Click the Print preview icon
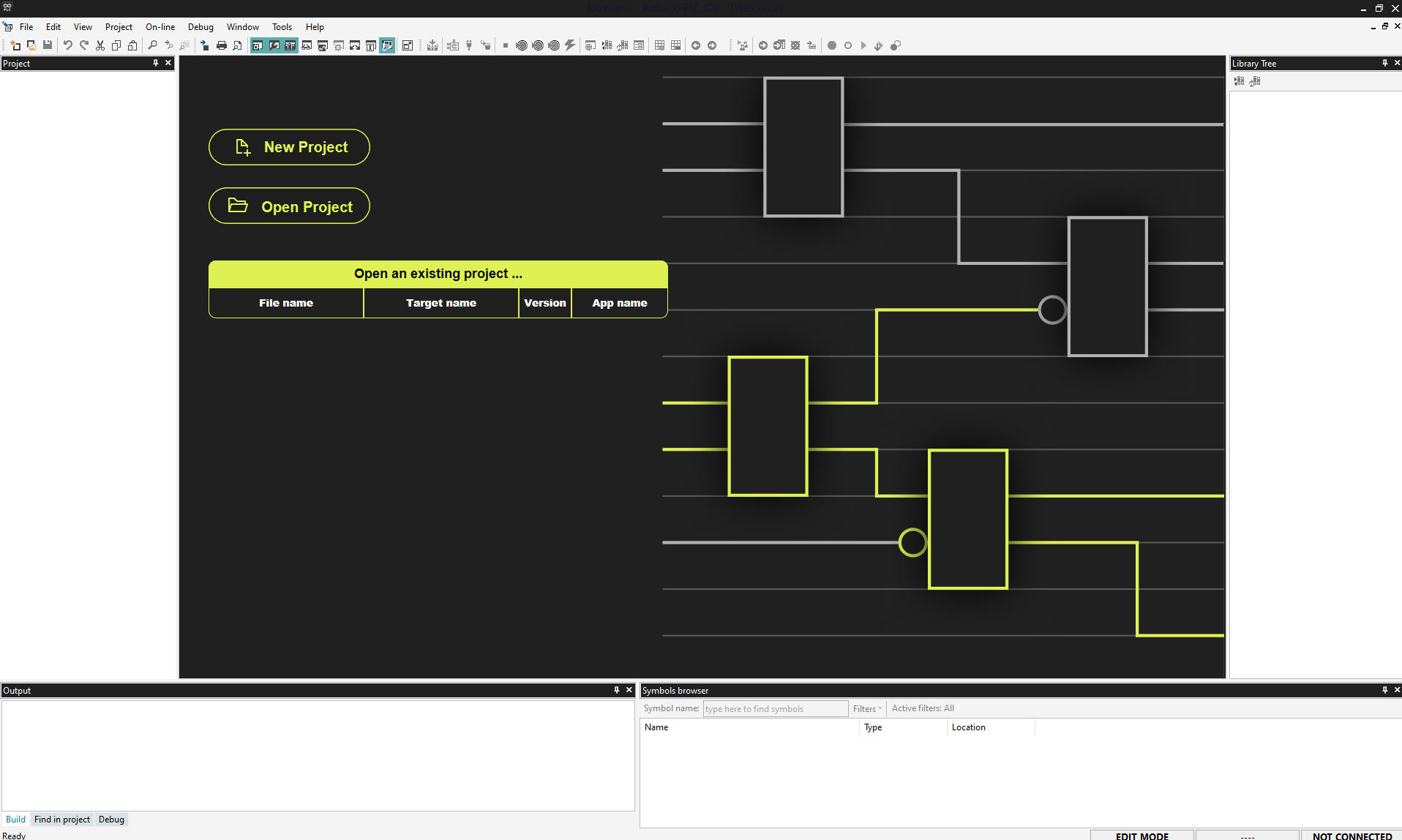The image size is (1402, 840). 238,45
